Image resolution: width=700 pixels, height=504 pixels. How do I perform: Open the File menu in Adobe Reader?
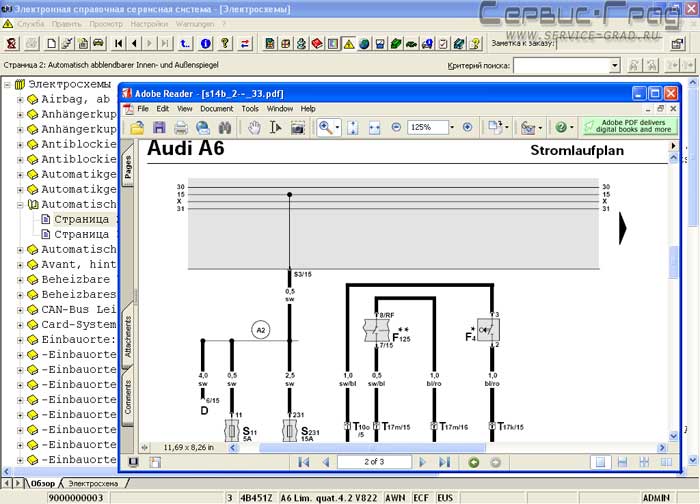coord(143,108)
